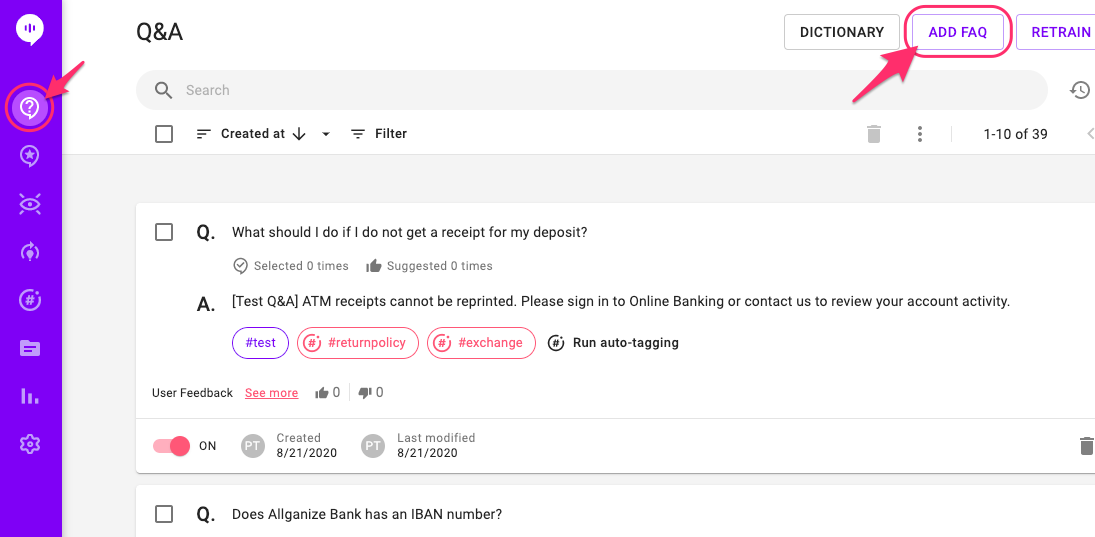Click the hashtag tagging sidebar icon
The height and width of the screenshot is (537, 1095).
coord(29,300)
